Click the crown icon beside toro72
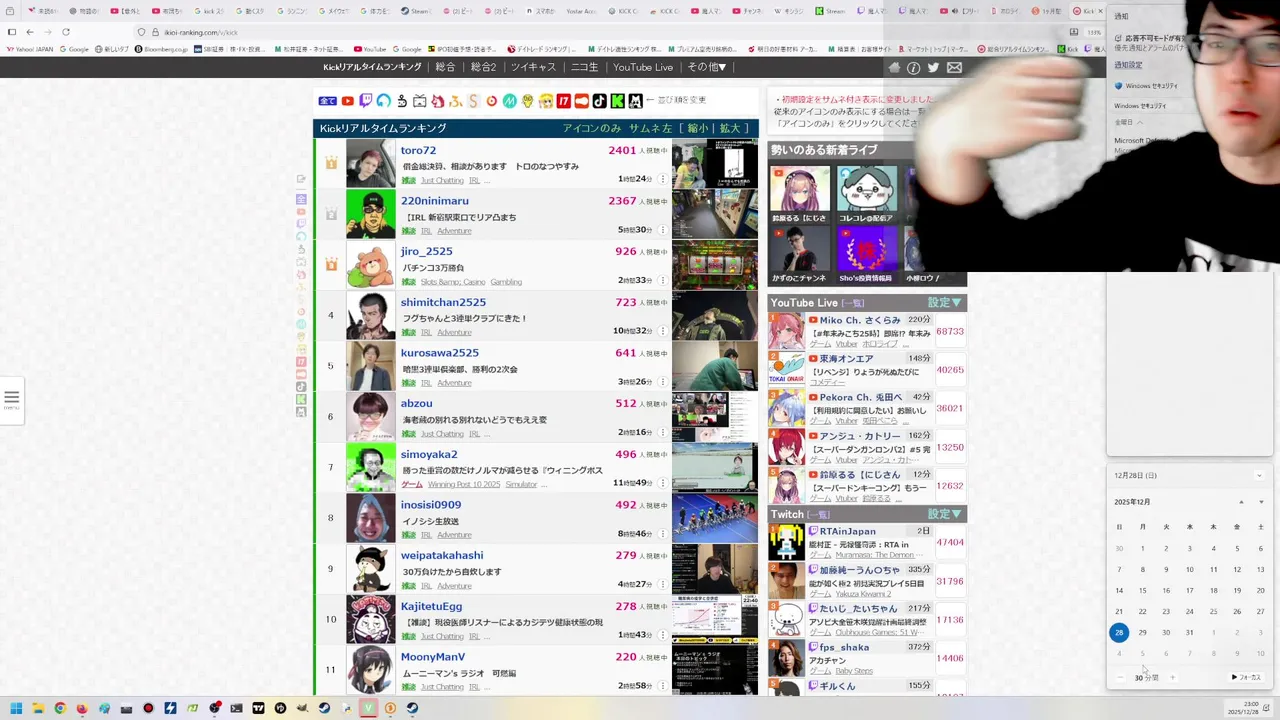 point(330,162)
